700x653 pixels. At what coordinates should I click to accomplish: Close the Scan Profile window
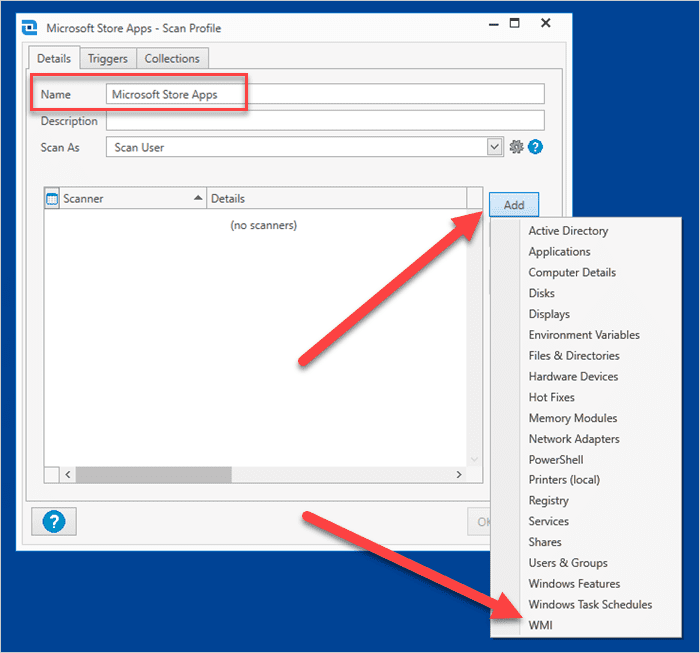pos(546,23)
